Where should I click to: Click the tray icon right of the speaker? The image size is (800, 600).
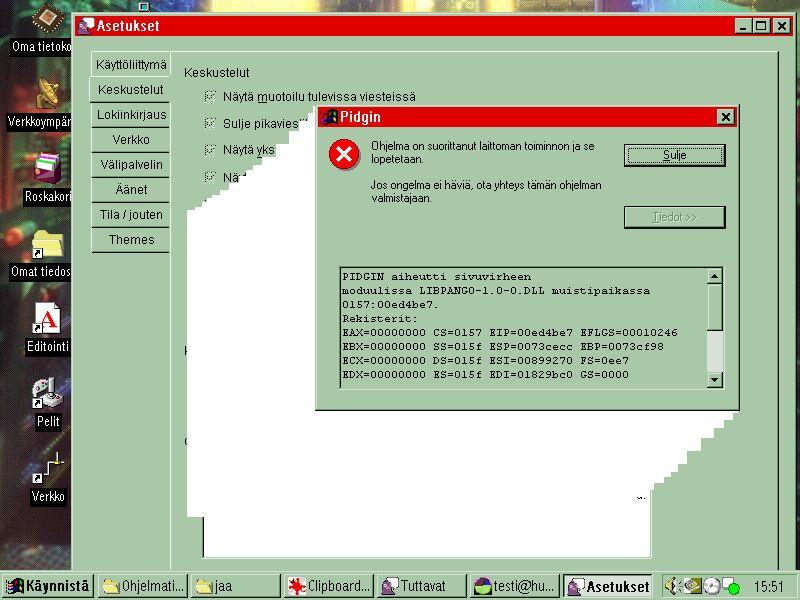(692, 586)
